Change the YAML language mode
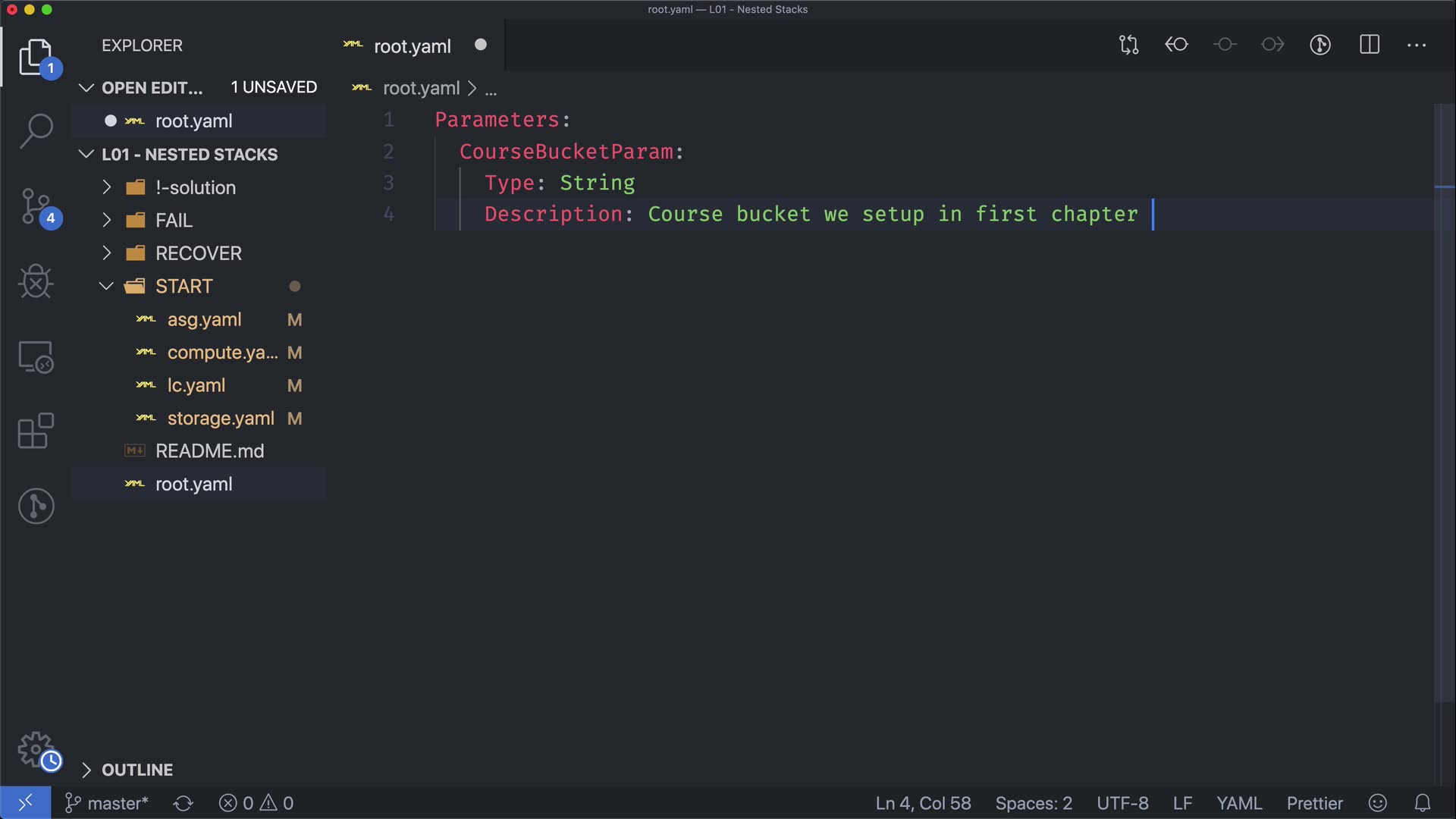The height and width of the screenshot is (819, 1456). (x=1238, y=803)
